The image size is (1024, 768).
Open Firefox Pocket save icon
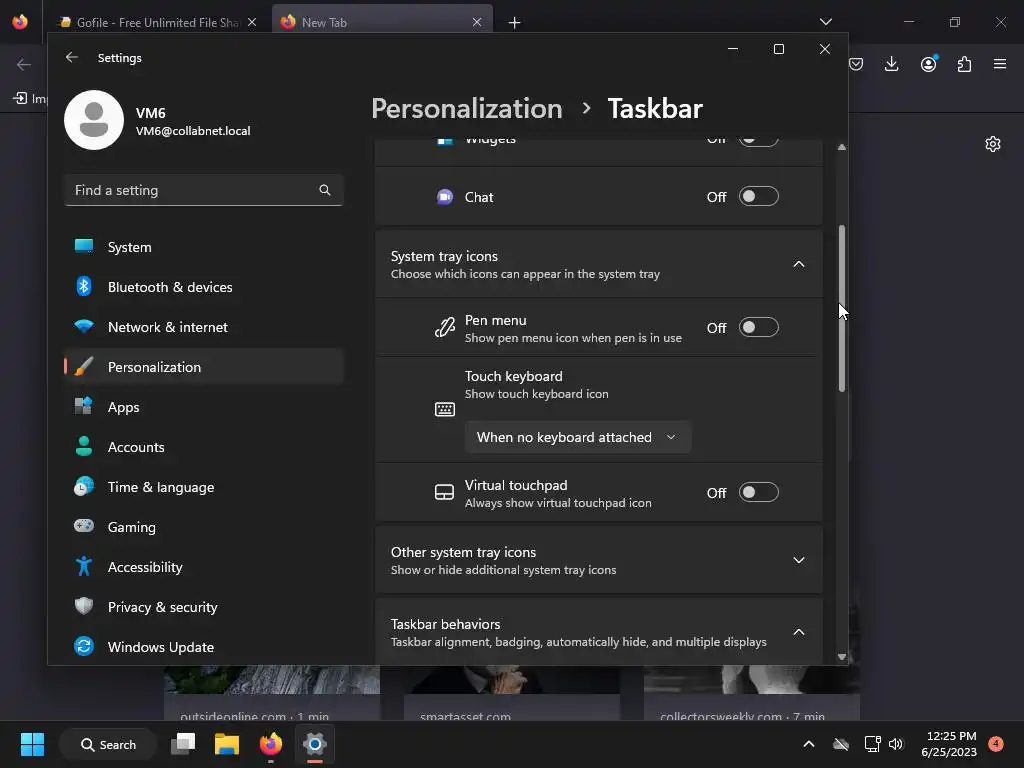click(856, 64)
